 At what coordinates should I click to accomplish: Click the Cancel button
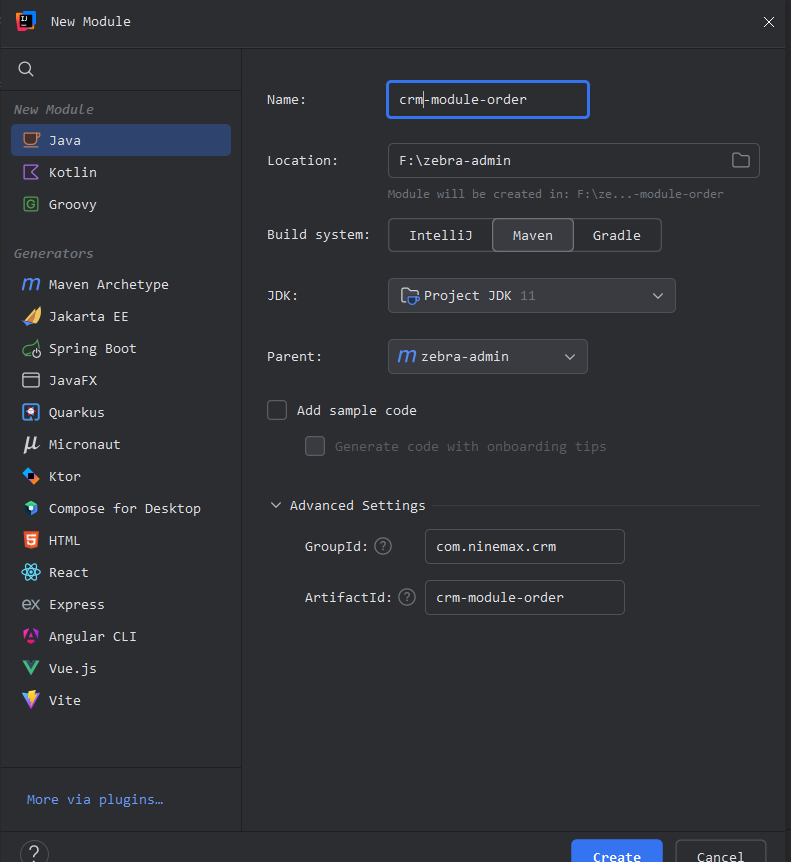(720, 851)
